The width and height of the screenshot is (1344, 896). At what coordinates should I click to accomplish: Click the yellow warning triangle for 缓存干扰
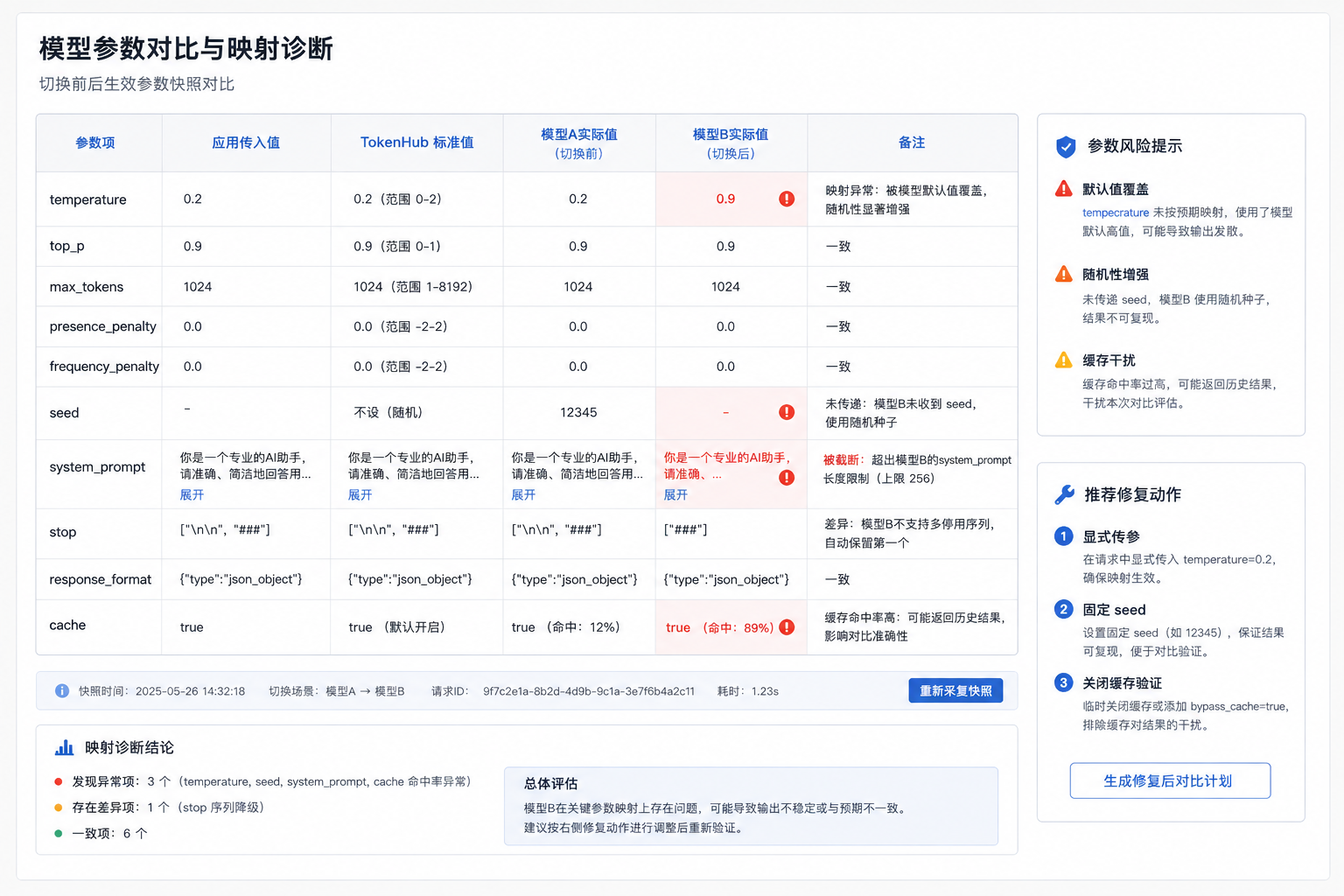[1063, 360]
